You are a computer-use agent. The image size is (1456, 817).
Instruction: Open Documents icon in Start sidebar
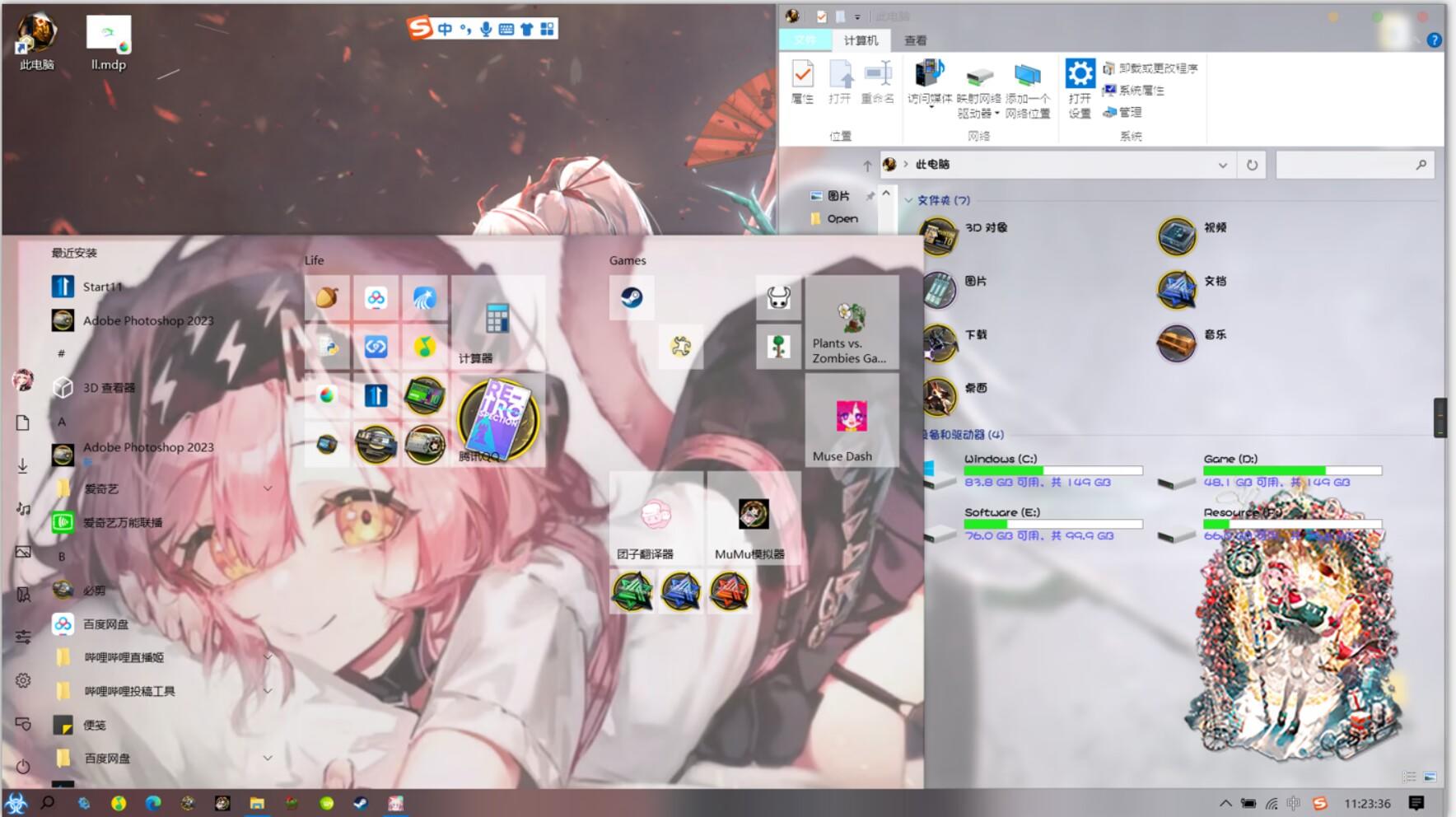tap(23, 423)
